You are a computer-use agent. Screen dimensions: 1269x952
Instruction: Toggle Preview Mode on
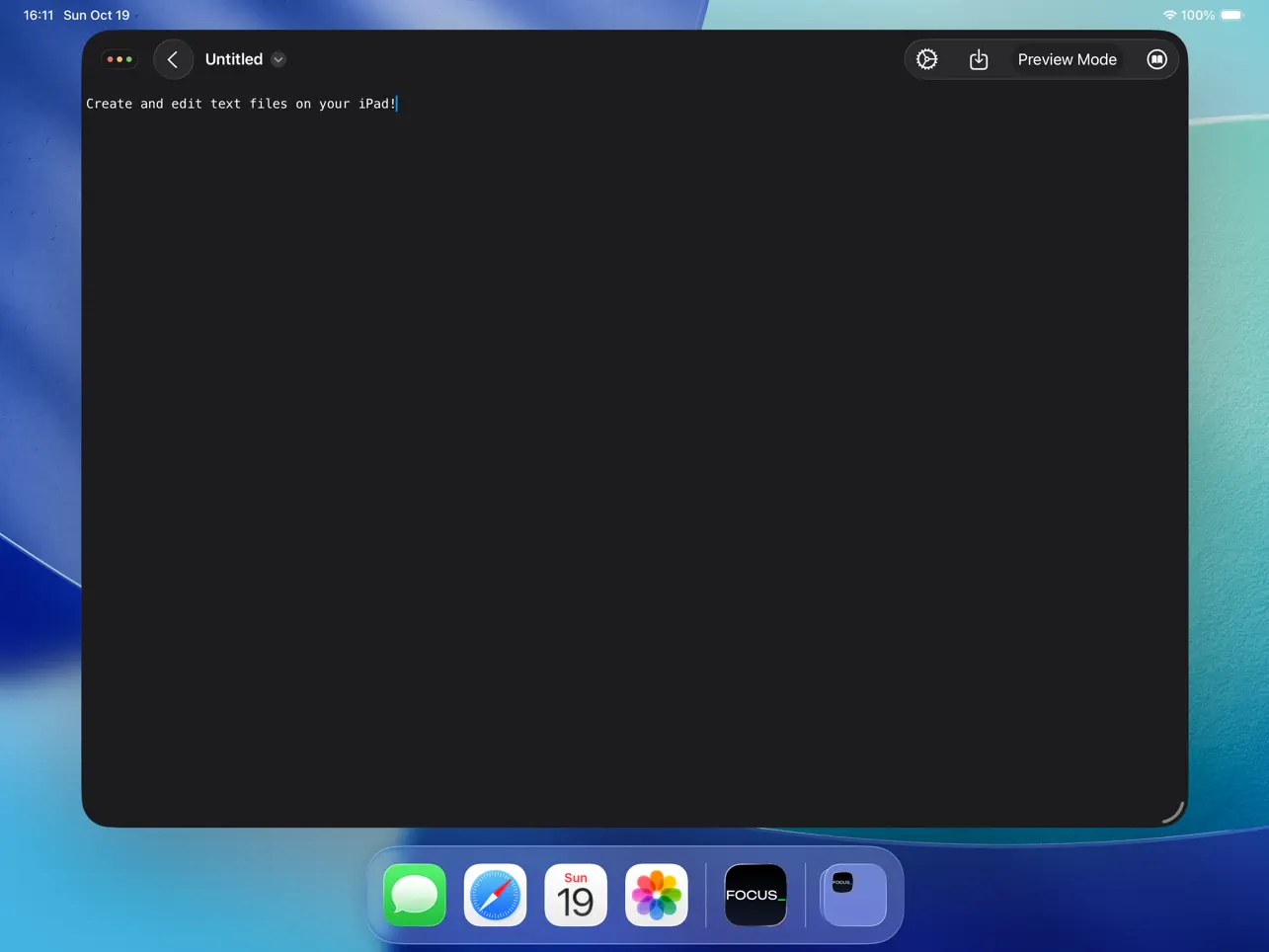pyautogui.click(x=1067, y=58)
